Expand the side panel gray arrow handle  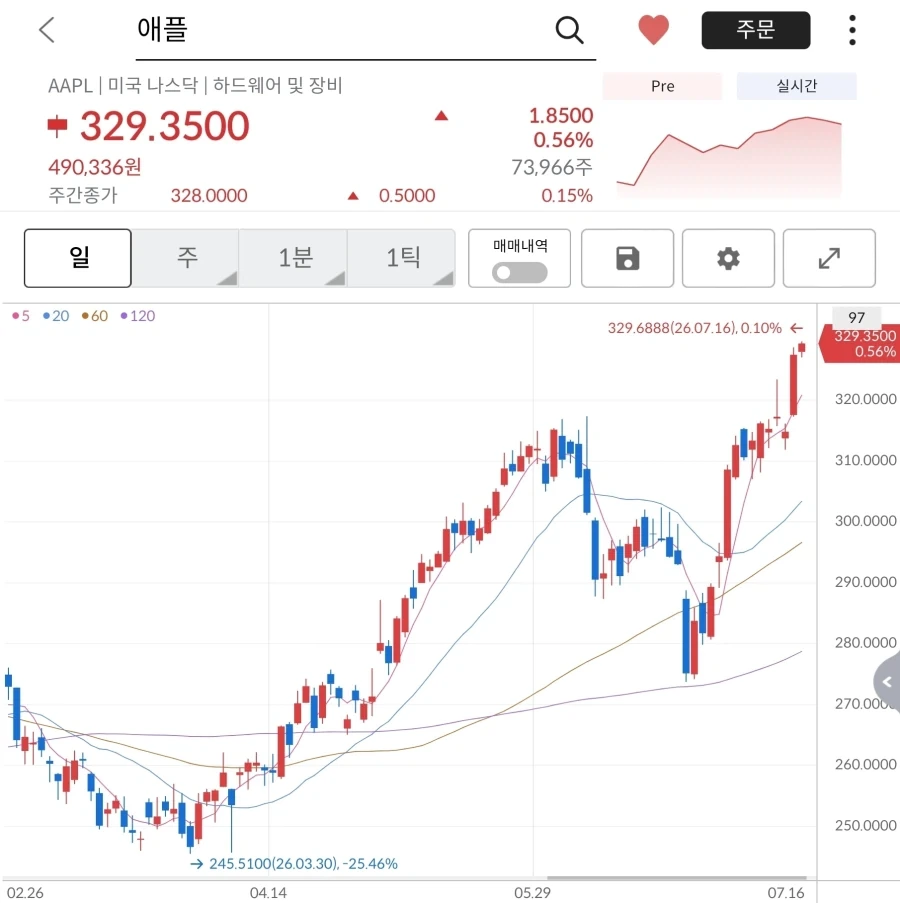[x=887, y=682]
